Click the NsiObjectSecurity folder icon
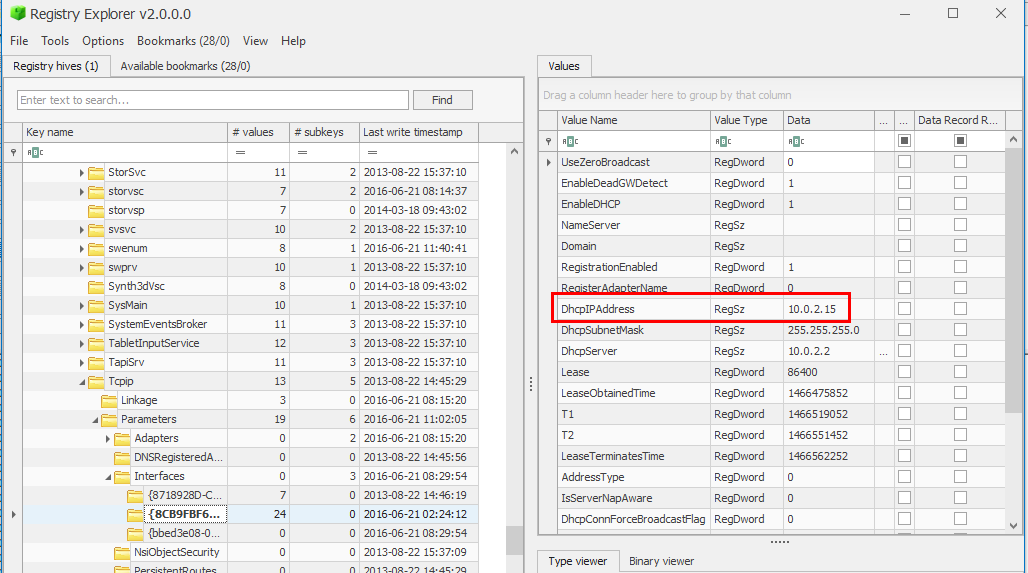1028x573 pixels. pos(122,552)
